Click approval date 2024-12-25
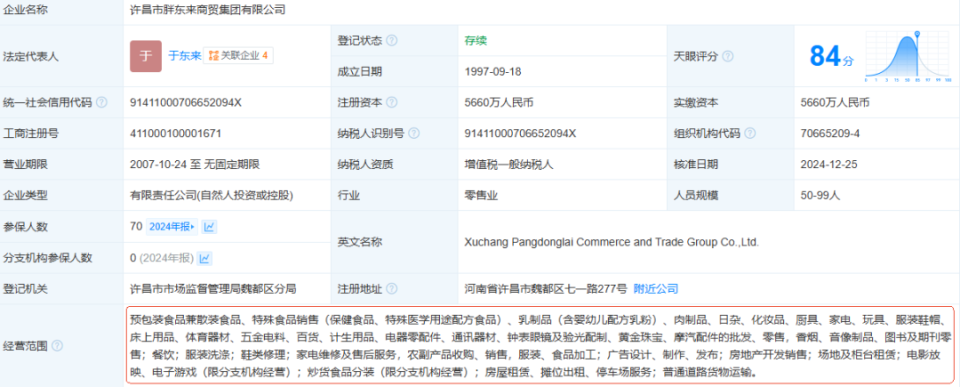960x387 pixels. pos(830,164)
